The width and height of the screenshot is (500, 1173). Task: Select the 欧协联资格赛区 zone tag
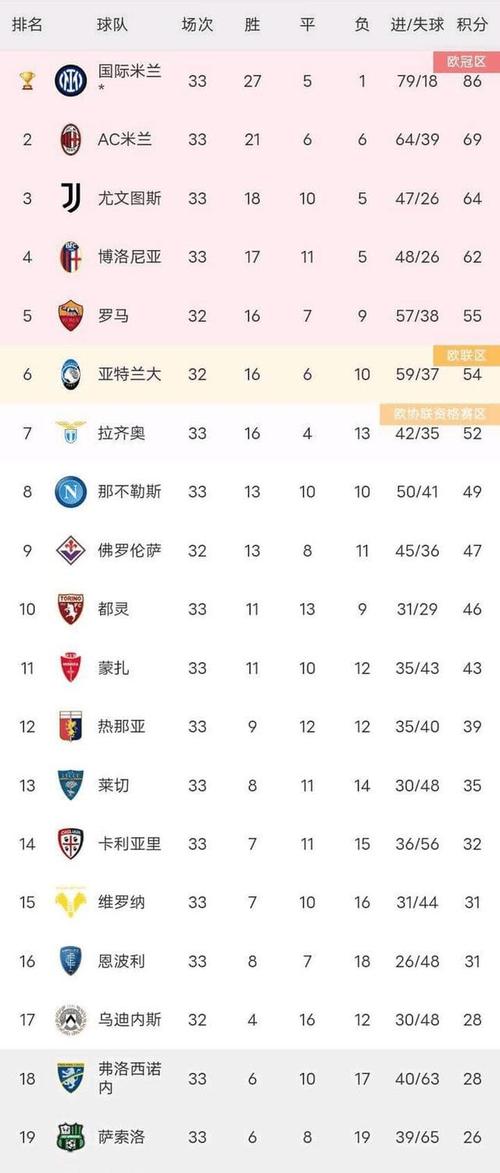439,414
